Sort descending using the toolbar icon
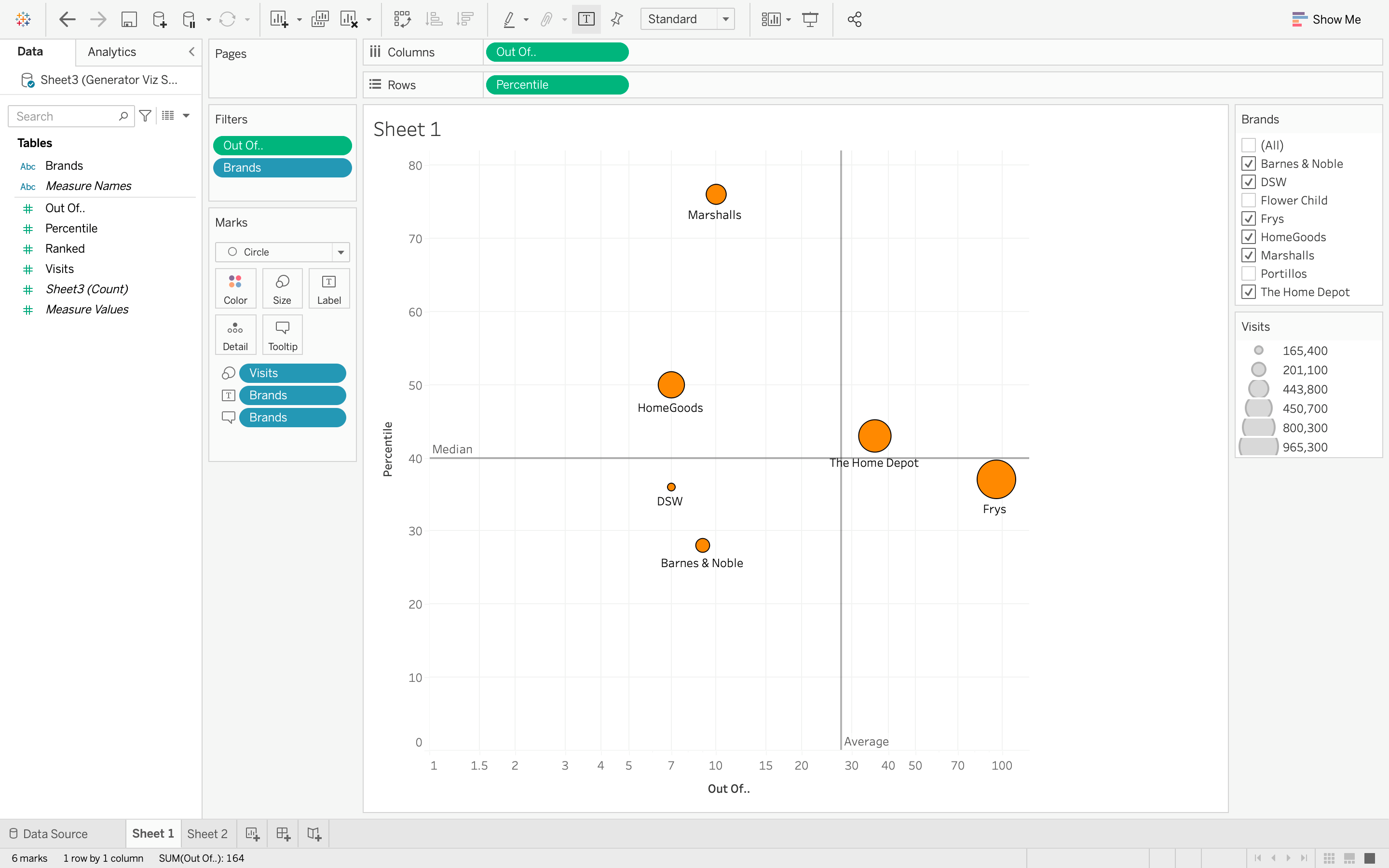Image resolution: width=1389 pixels, height=868 pixels. pyautogui.click(x=464, y=19)
